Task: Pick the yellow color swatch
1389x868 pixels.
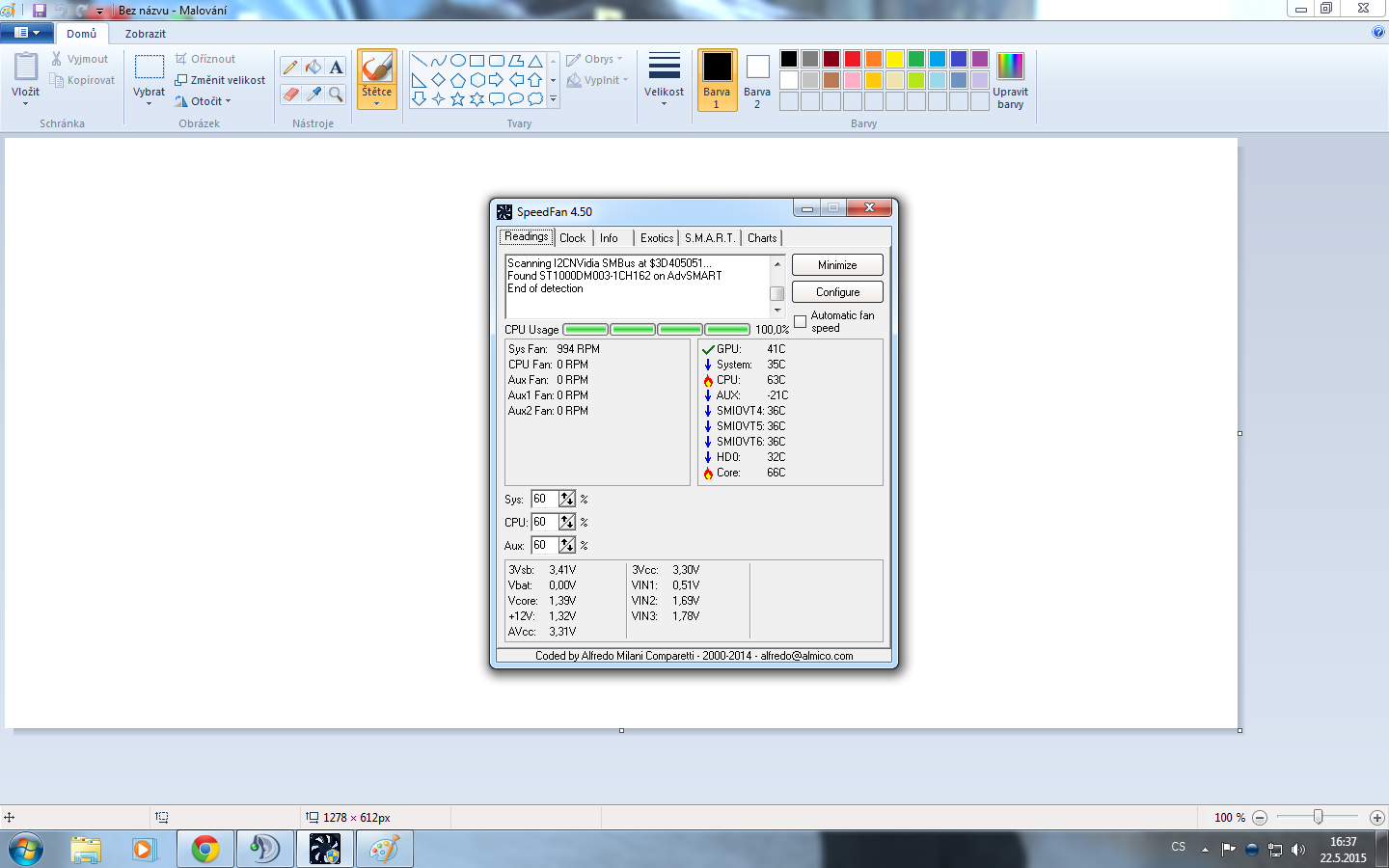Action: point(895,59)
